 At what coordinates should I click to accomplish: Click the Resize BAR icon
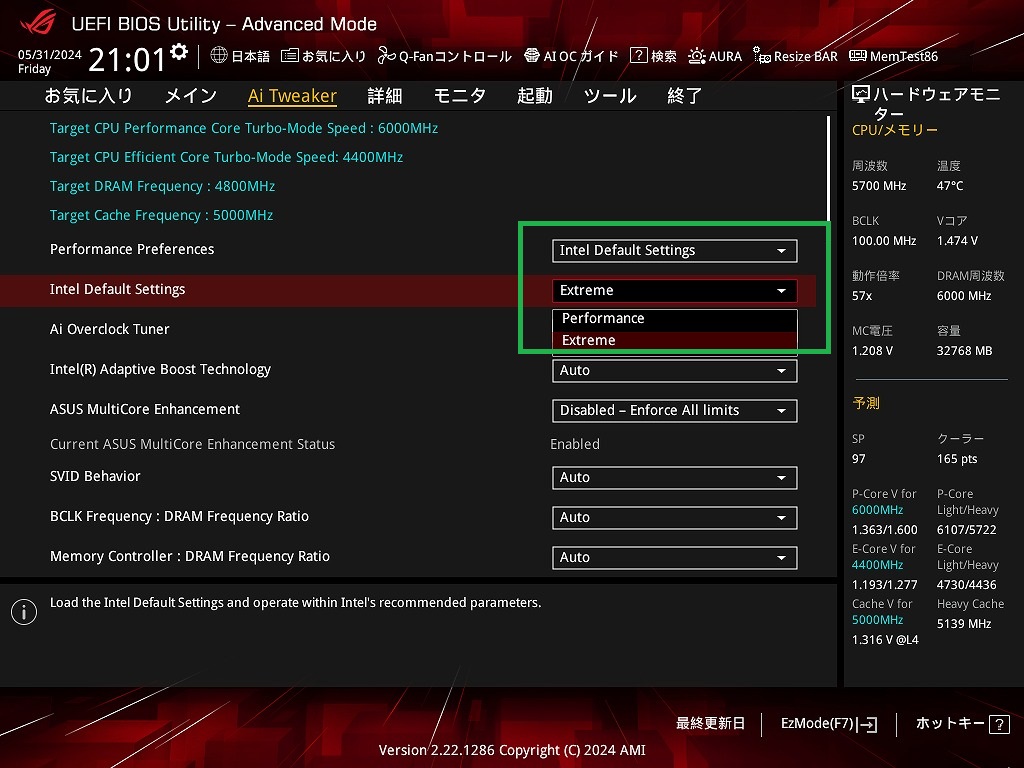point(761,56)
